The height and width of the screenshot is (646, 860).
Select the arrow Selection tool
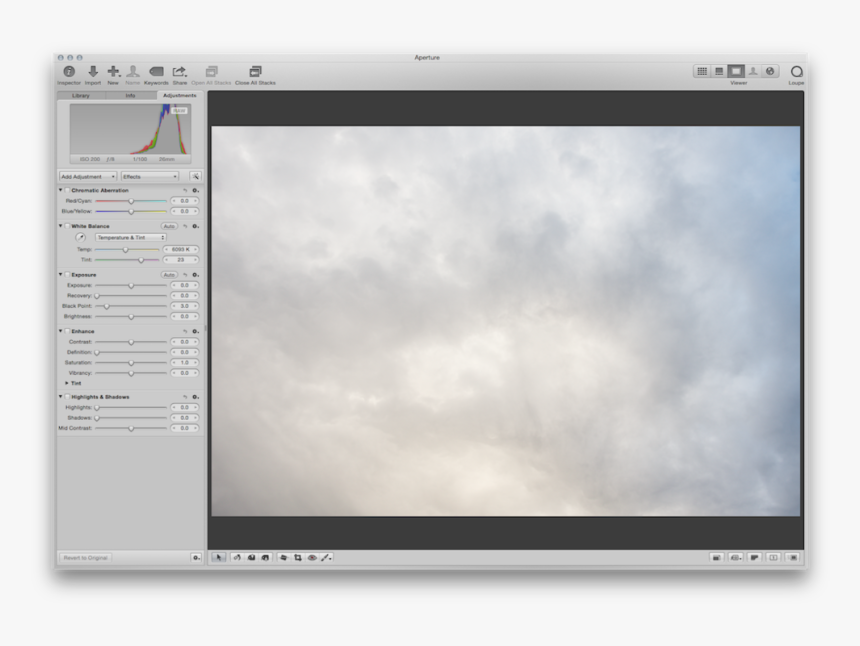coord(218,558)
